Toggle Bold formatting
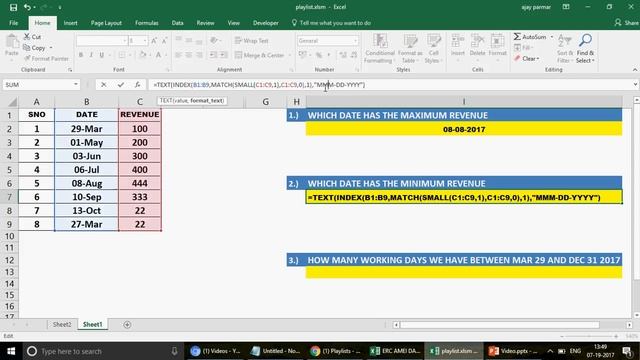Image resolution: width=640 pixels, height=360 pixels. [x=81, y=55]
